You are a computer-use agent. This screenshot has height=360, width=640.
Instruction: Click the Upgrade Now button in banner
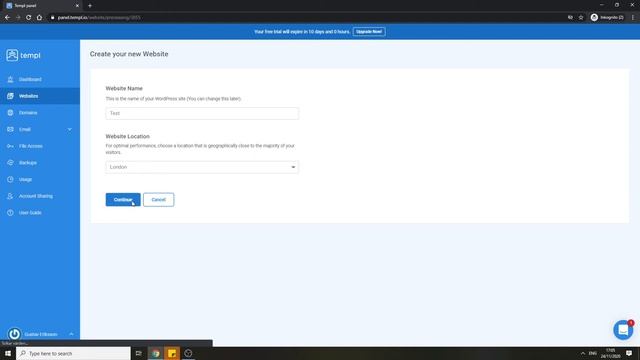tap(369, 31)
